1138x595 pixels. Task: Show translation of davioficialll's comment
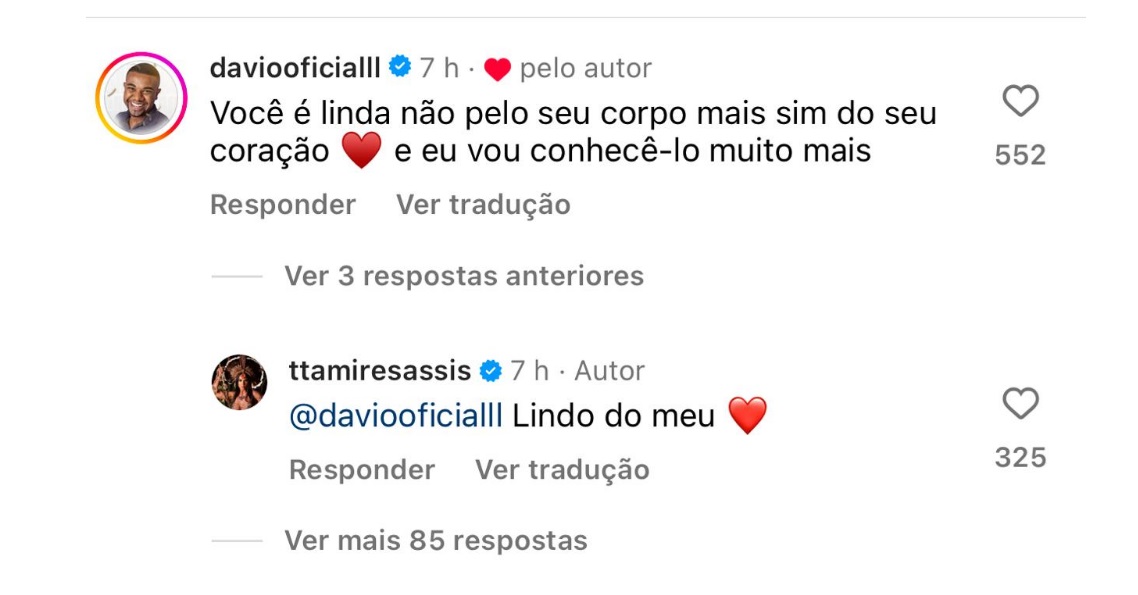pos(483,205)
